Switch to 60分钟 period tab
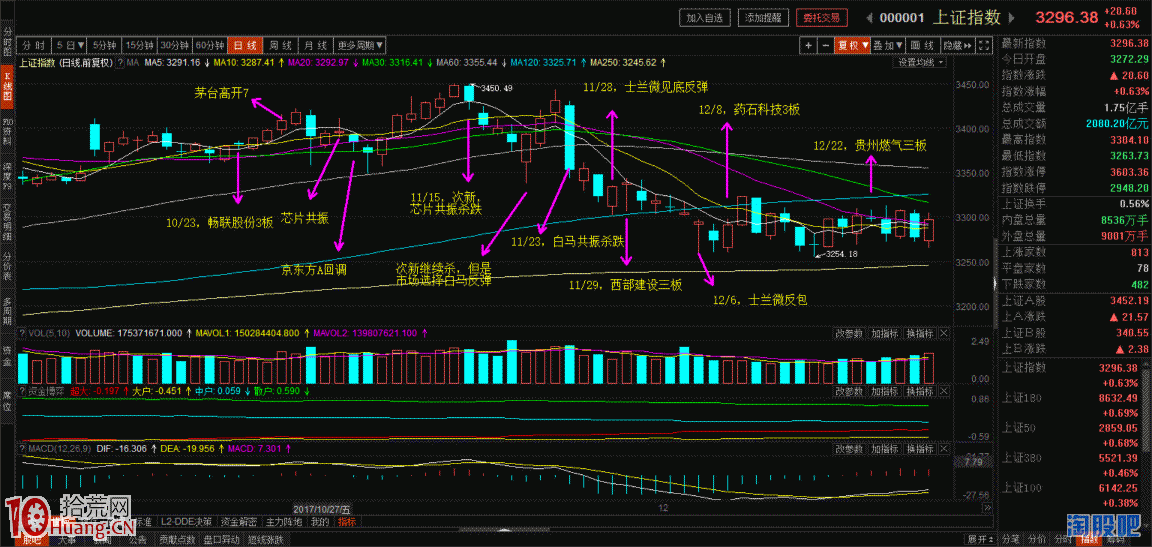Image resolution: width=1152 pixels, height=547 pixels. pyautogui.click(x=210, y=46)
